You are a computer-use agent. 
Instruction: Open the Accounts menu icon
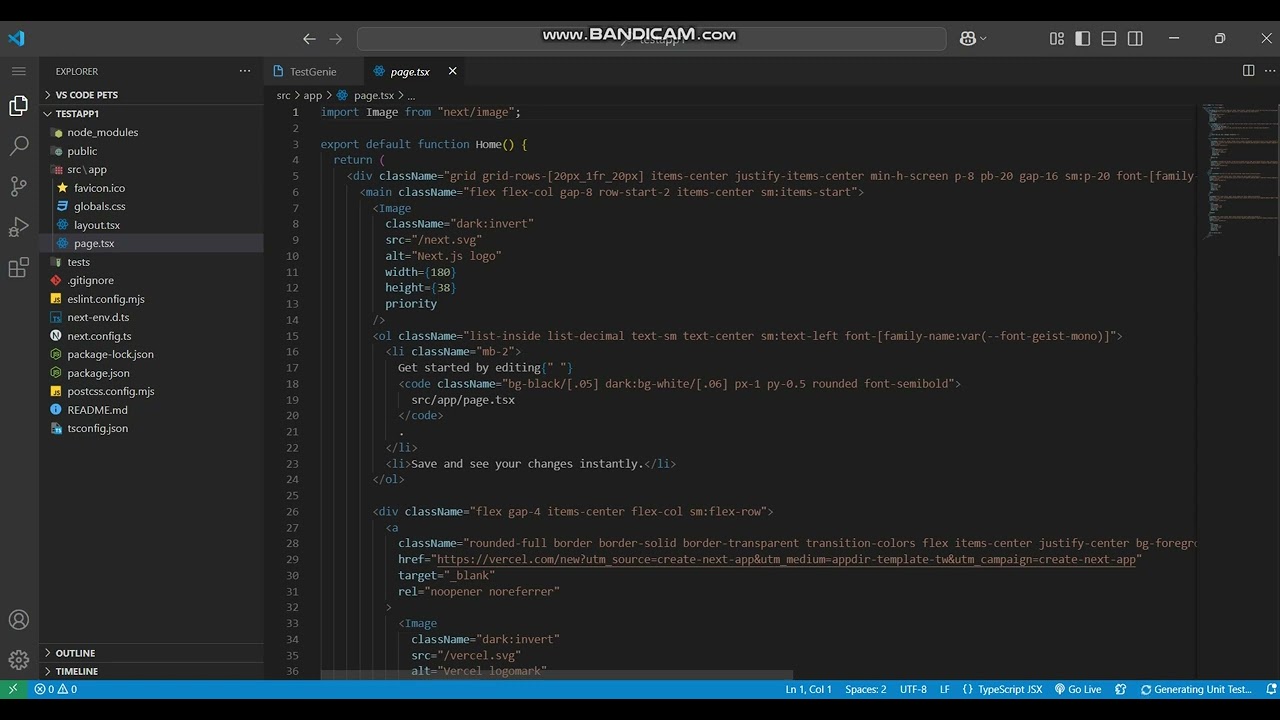18,620
